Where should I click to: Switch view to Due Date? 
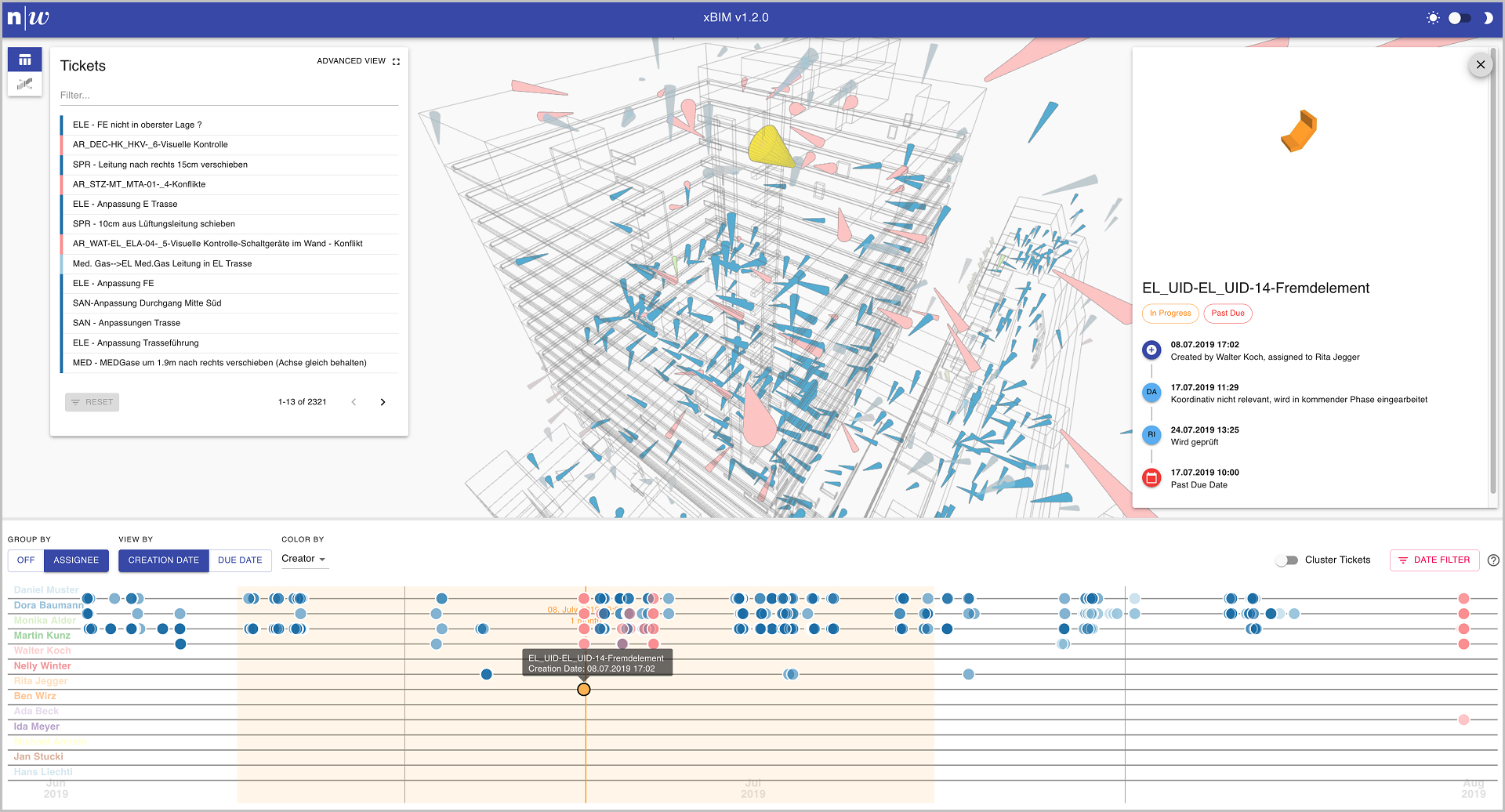240,560
